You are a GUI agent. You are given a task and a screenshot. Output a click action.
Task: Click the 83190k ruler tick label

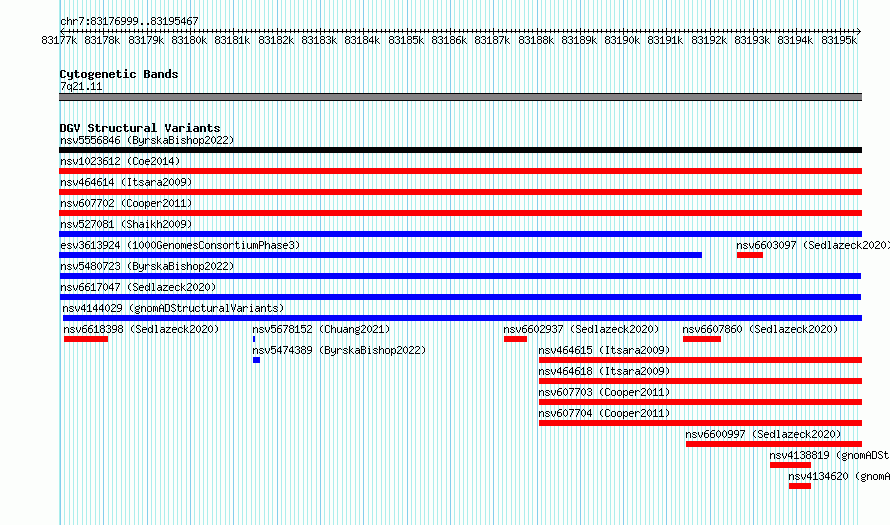tap(622, 40)
